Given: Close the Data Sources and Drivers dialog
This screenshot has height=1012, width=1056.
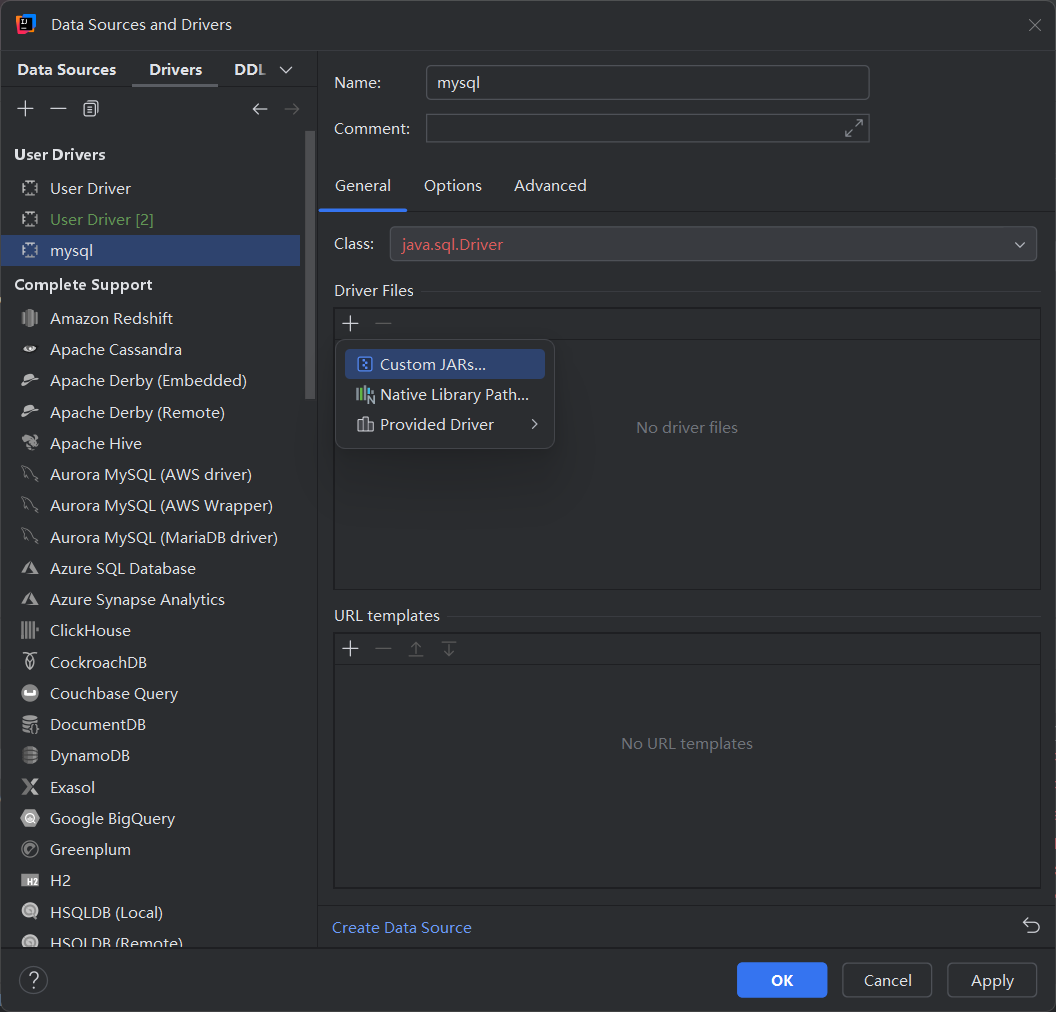Looking at the screenshot, I should (x=1034, y=25).
